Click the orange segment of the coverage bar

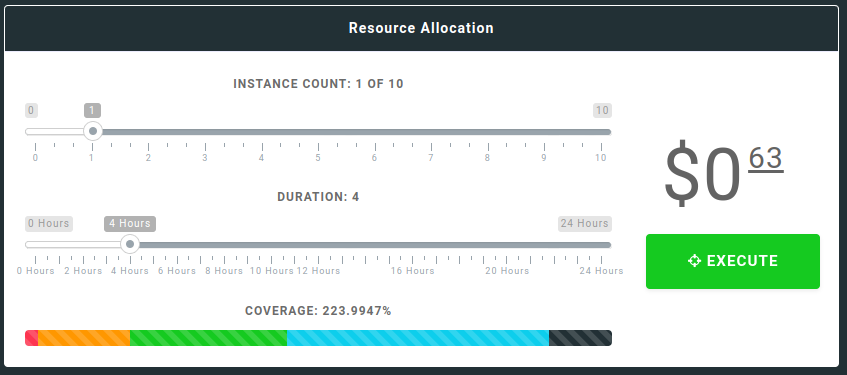pyautogui.click(x=84, y=338)
